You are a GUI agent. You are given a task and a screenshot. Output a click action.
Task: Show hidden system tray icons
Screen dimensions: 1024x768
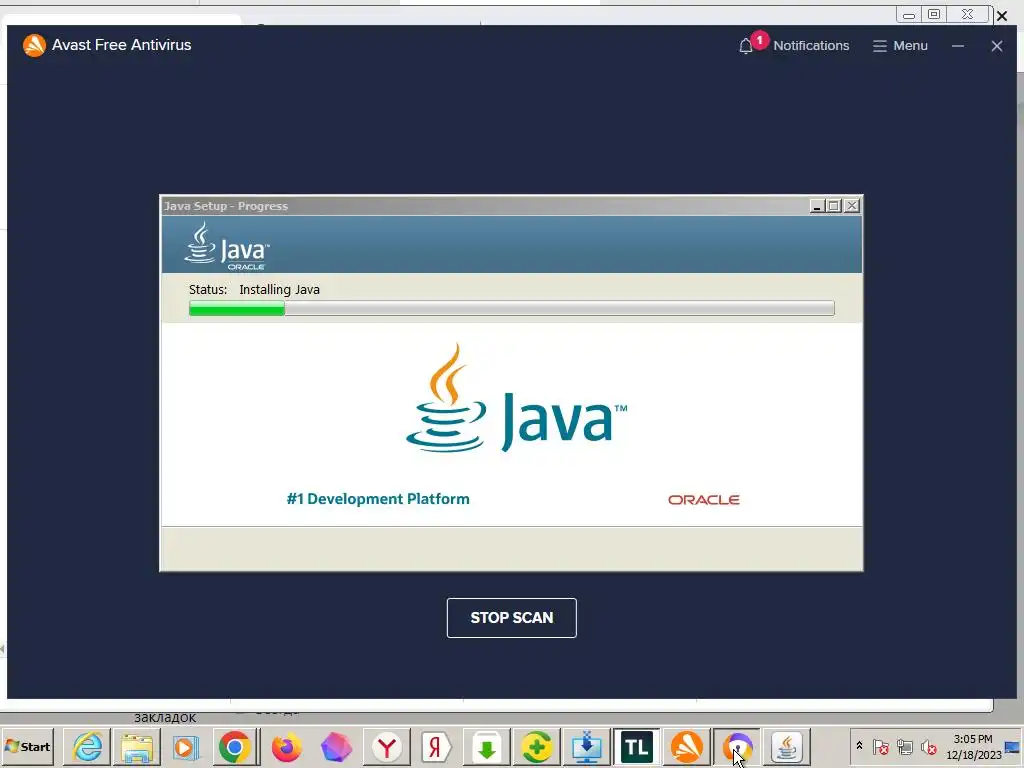(859, 746)
